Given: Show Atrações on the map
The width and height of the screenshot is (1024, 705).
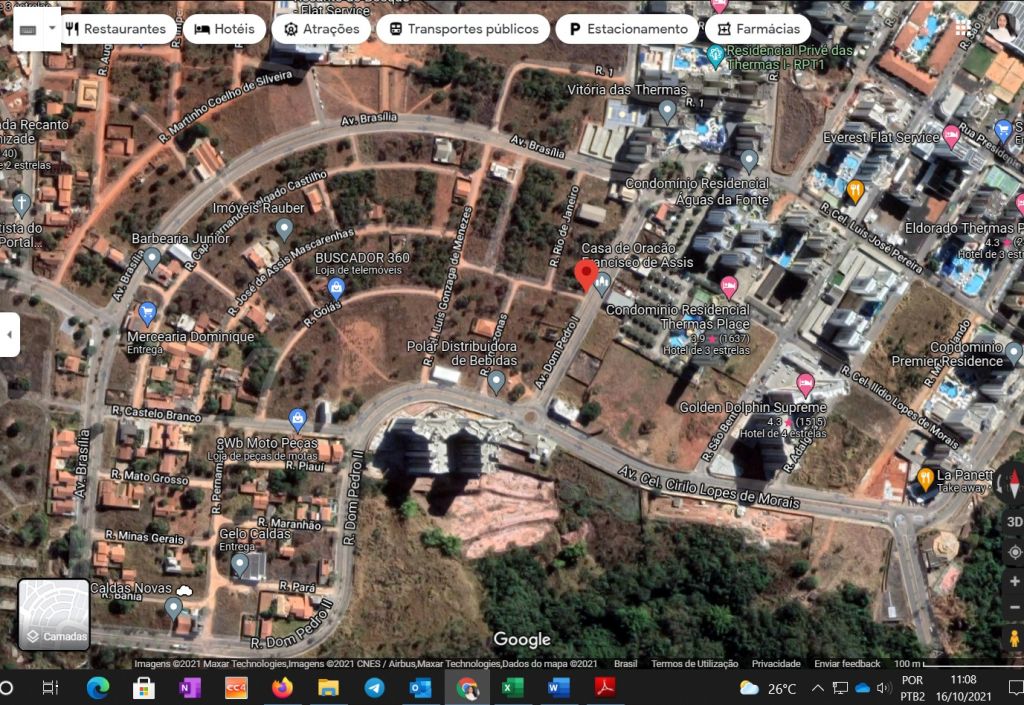Looking at the screenshot, I should pos(321,29).
